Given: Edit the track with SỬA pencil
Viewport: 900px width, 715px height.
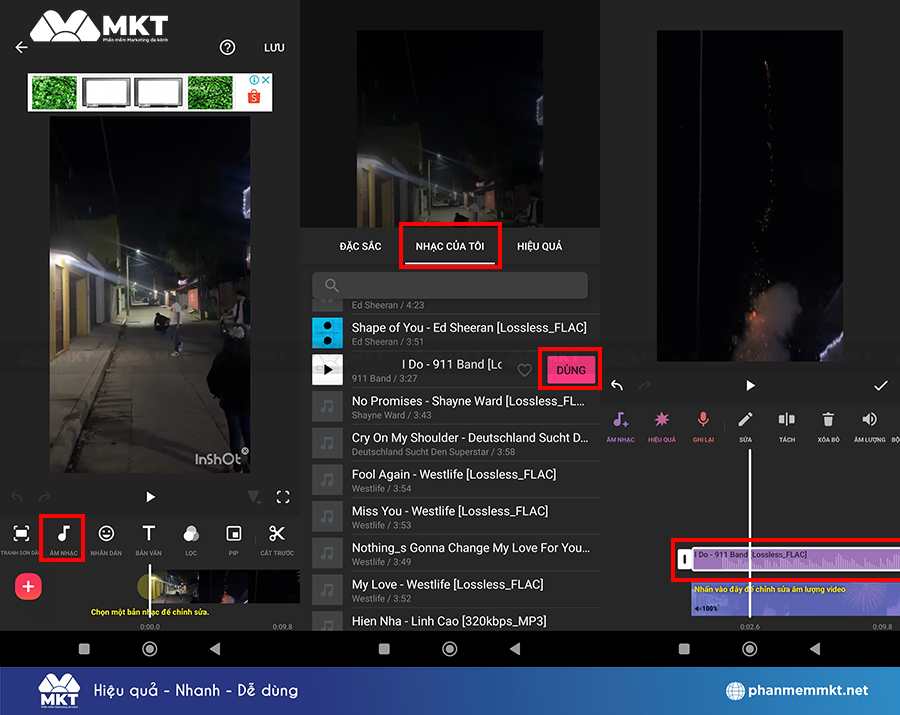Looking at the screenshot, I should pyautogui.click(x=745, y=426).
